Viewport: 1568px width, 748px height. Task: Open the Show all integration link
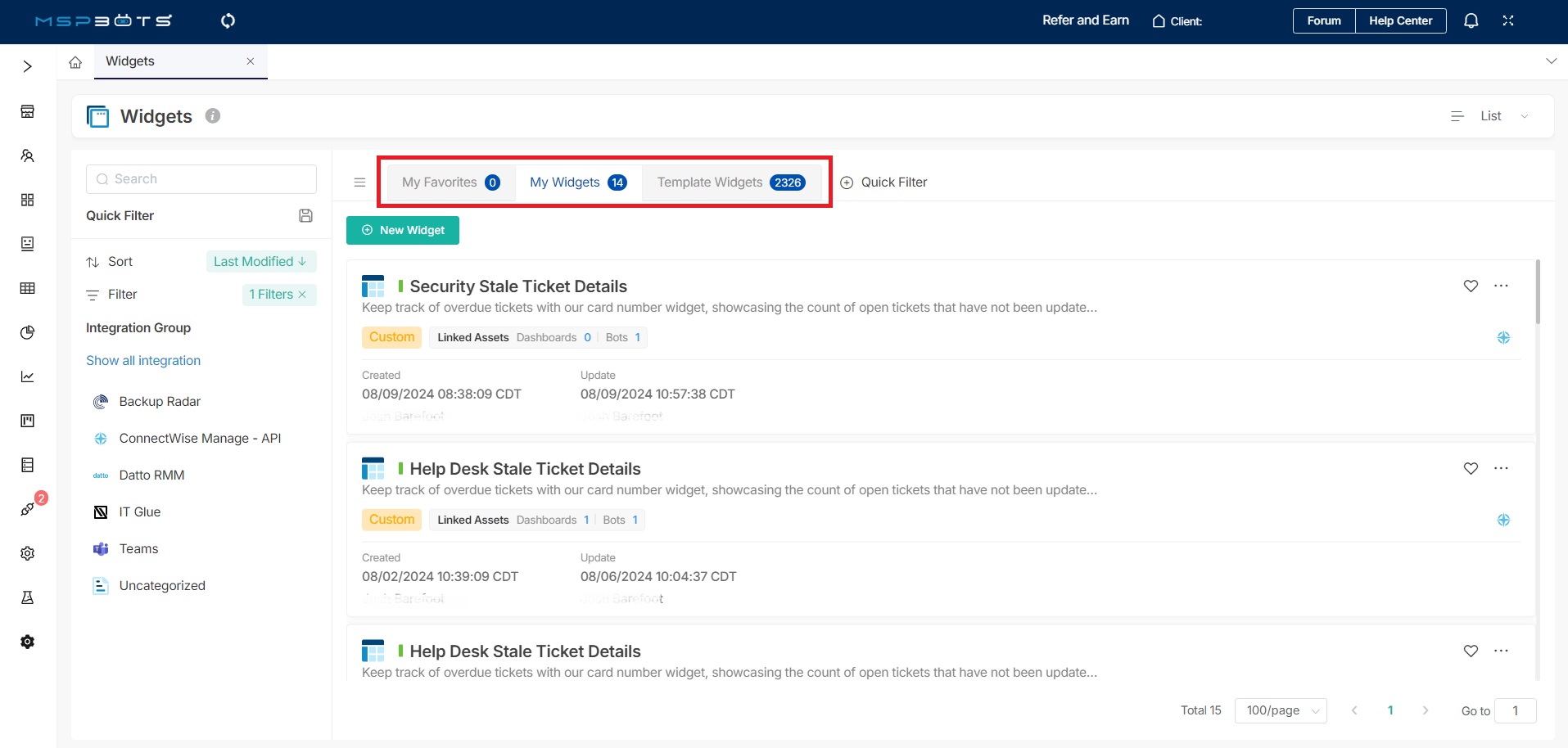pos(143,360)
